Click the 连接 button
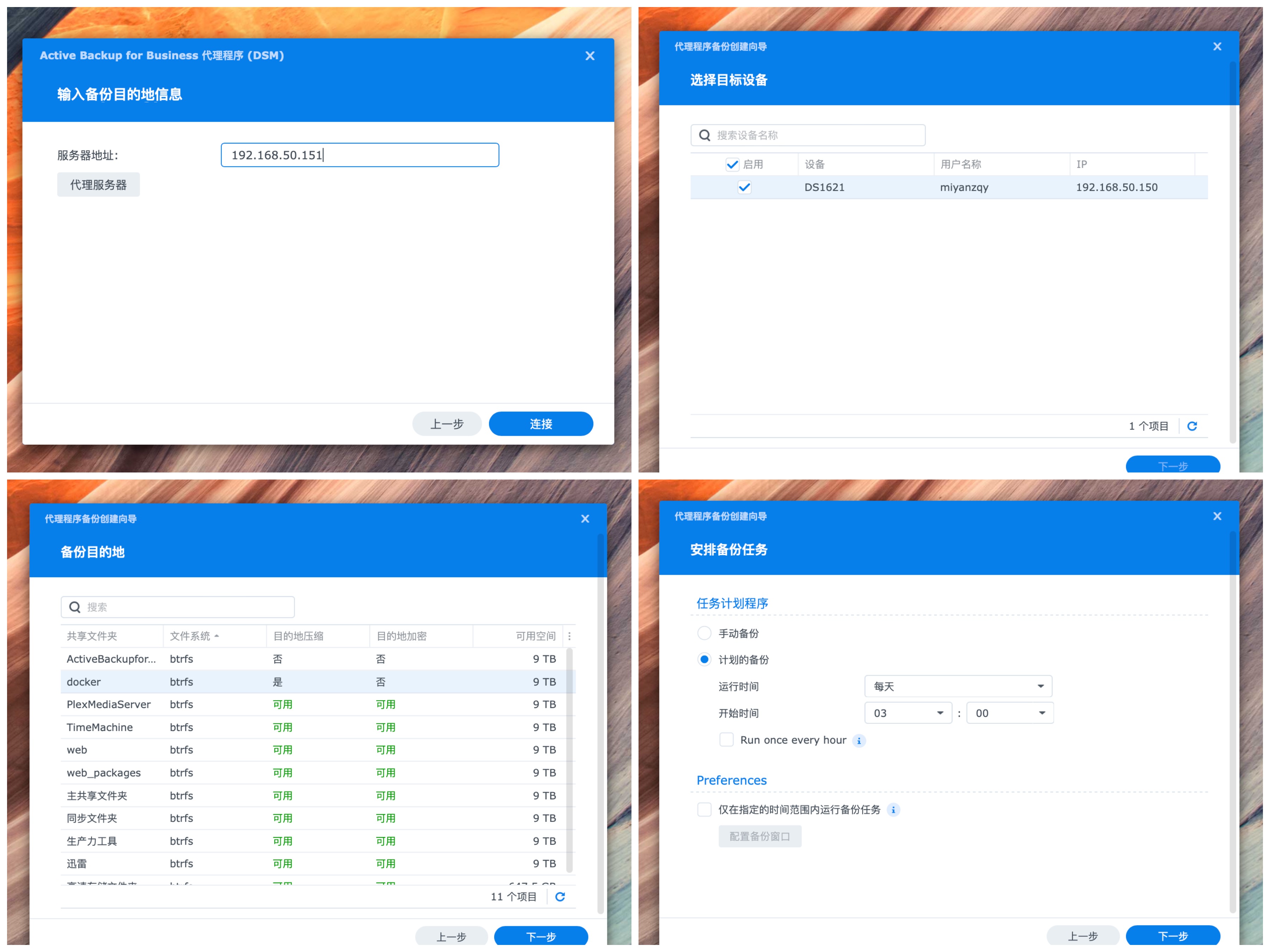The image size is (1270, 952). coord(540,423)
